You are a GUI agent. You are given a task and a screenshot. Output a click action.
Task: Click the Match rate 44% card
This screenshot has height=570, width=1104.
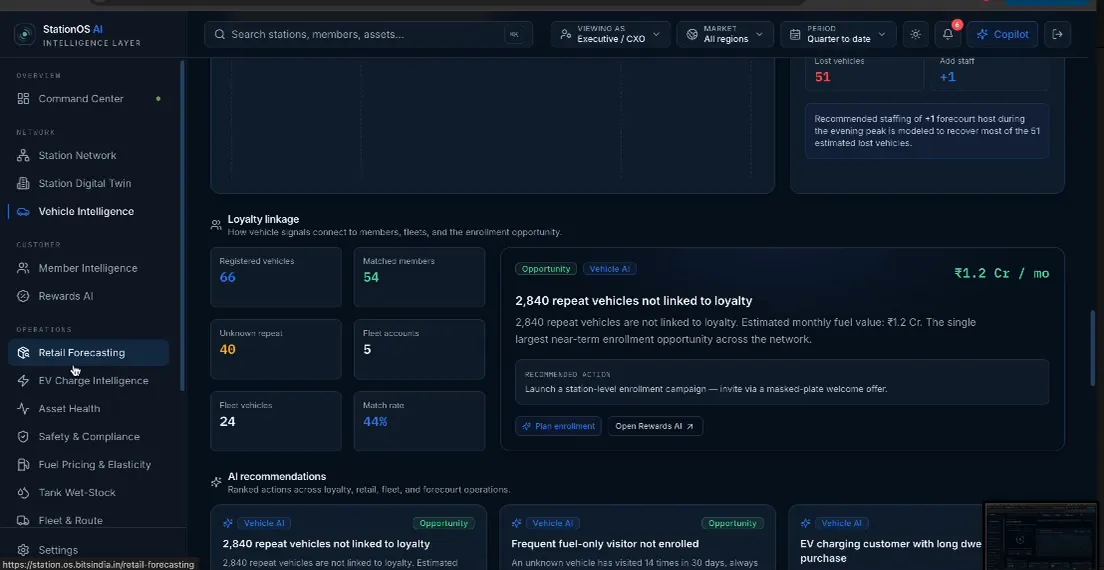click(x=419, y=421)
